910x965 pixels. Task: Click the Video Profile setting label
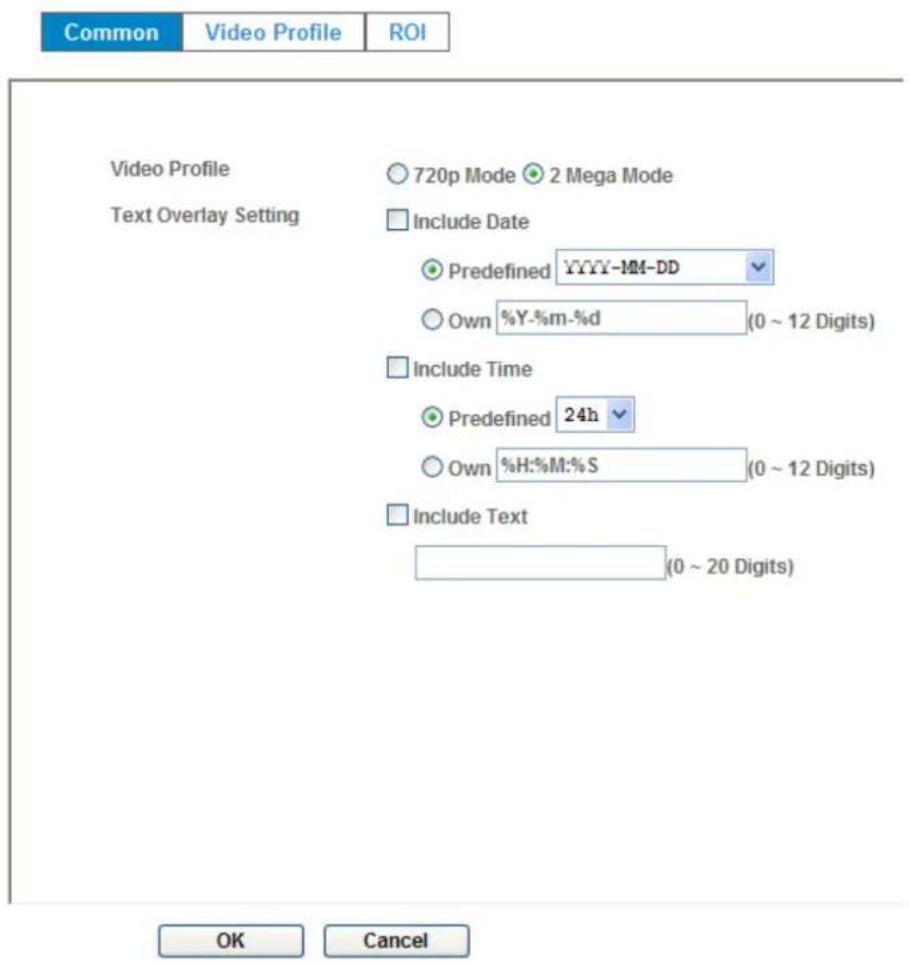tap(170, 169)
